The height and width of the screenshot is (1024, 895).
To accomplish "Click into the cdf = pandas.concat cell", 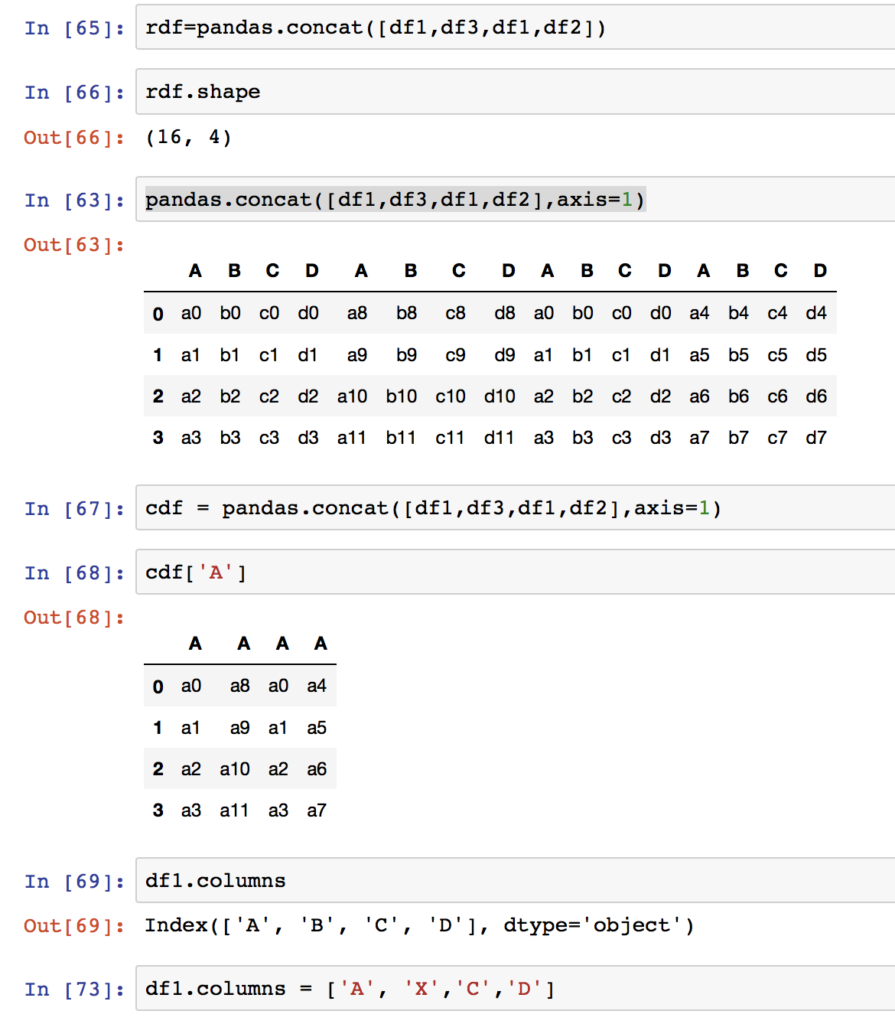I will coord(500,508).
